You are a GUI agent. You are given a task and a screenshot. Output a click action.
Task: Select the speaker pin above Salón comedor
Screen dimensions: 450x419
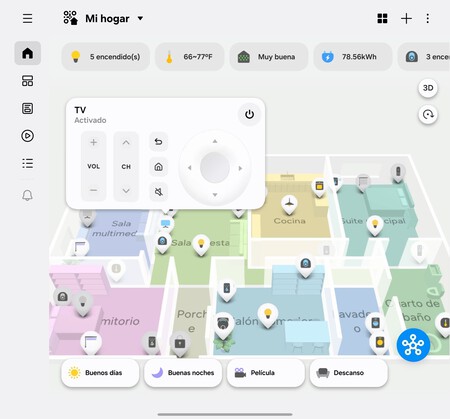pos(227,289)
